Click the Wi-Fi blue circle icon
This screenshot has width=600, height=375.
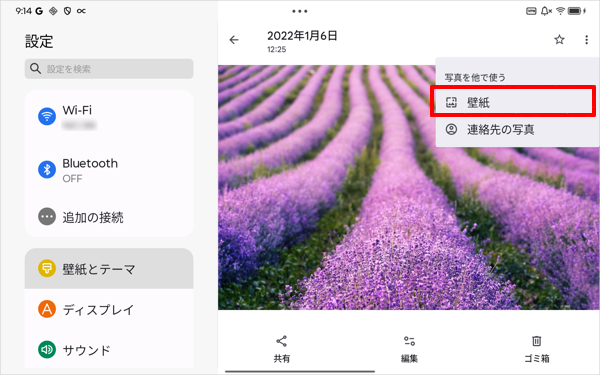point(47,116)
